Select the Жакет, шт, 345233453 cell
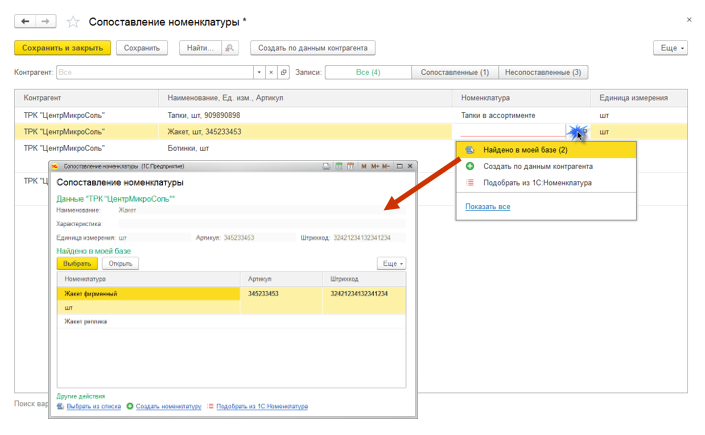Screen dimensions: 705x435 (x=305, y=132)
